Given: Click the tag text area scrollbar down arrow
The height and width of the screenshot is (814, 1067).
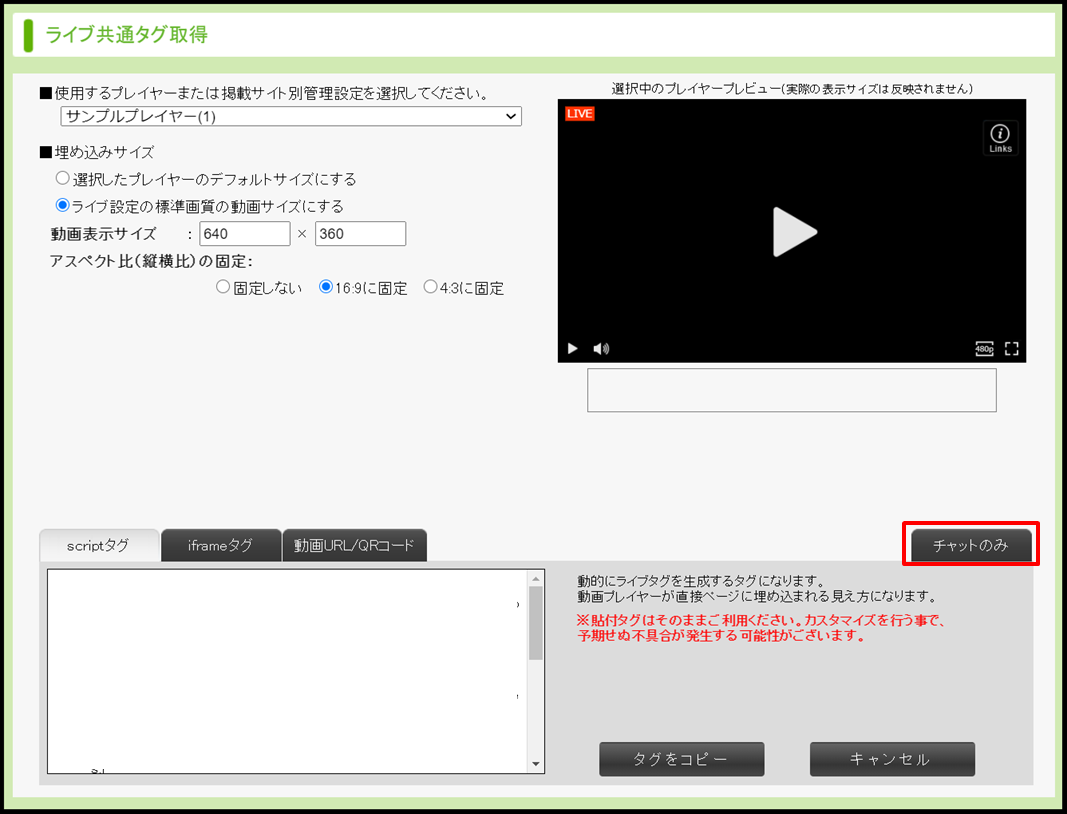Looking at the screenshot, I should [x=536, y=764].
